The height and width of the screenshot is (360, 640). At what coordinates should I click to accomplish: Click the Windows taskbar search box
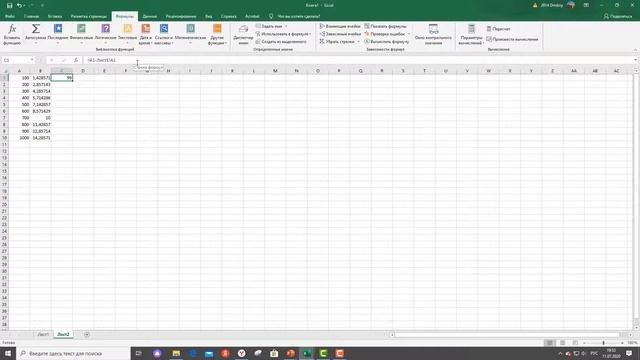click(73, 353)
